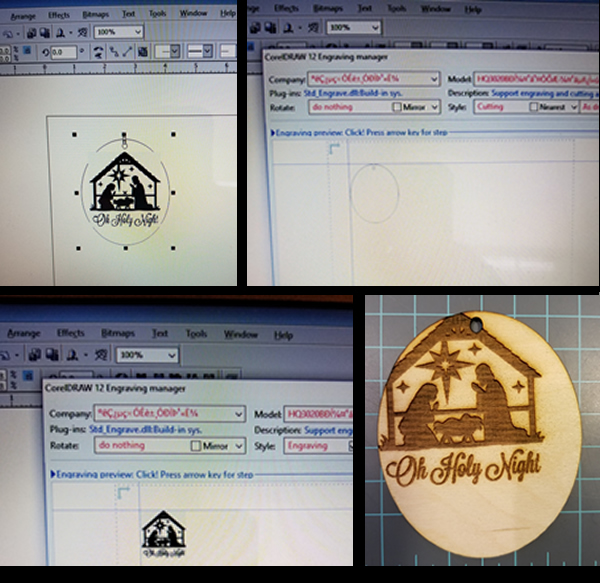Click 'Support engraving and cutting' description in Cutting dialog
Image resolution: width=600 pixels, height=583 pixels.
[x=545, y=93]
